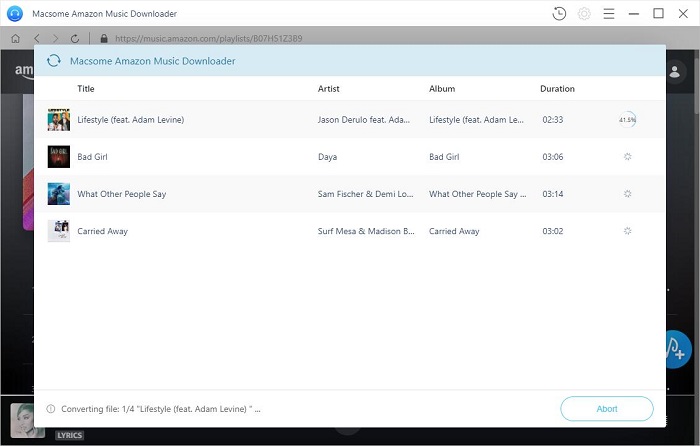This screenshot has width=700, height=446.
Task: Click artist "Sam Fischer & Demi Lo..."
Action: [x=366, y=194]
